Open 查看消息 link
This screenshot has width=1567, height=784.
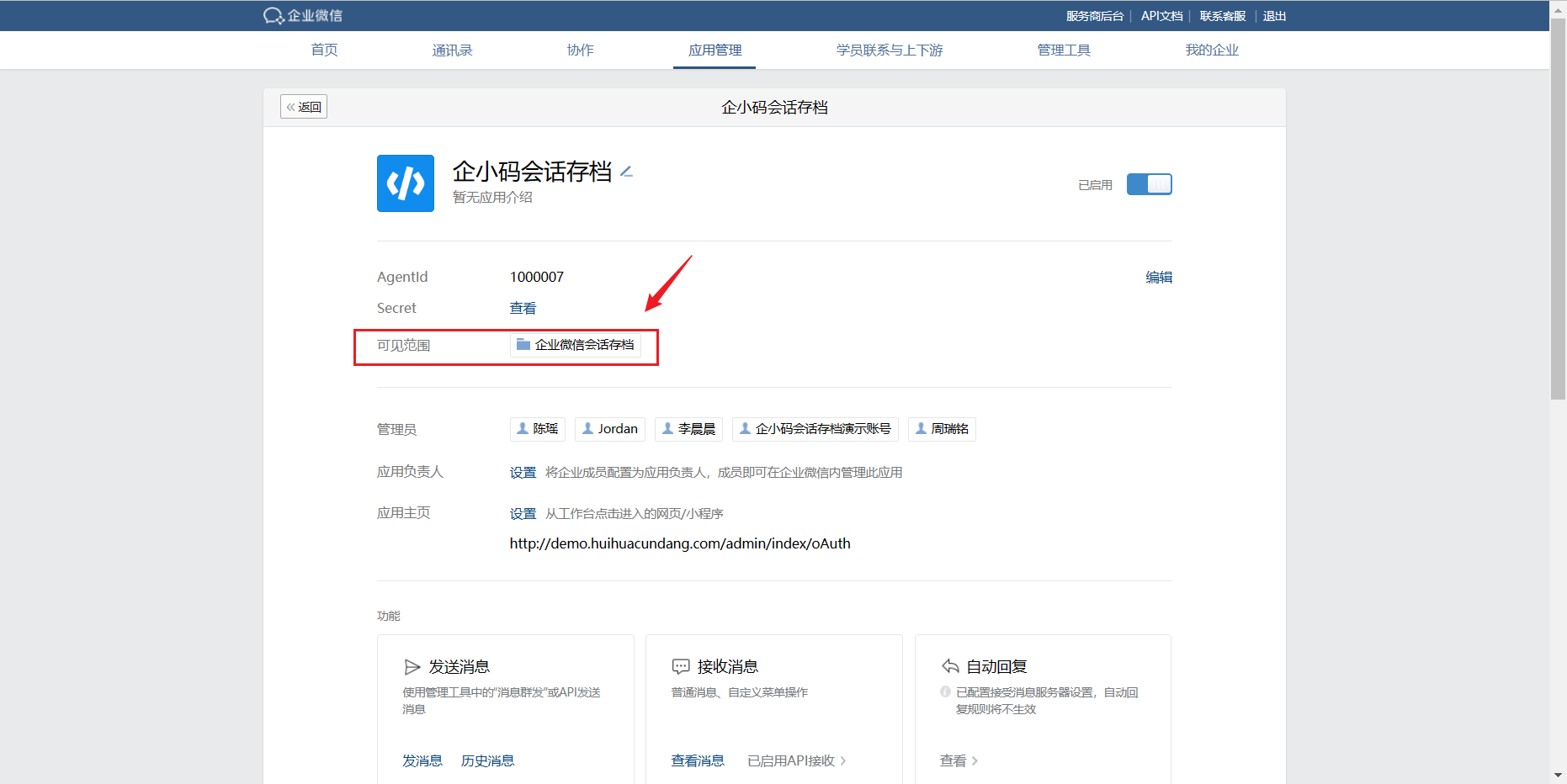click(x=697, y=760)
